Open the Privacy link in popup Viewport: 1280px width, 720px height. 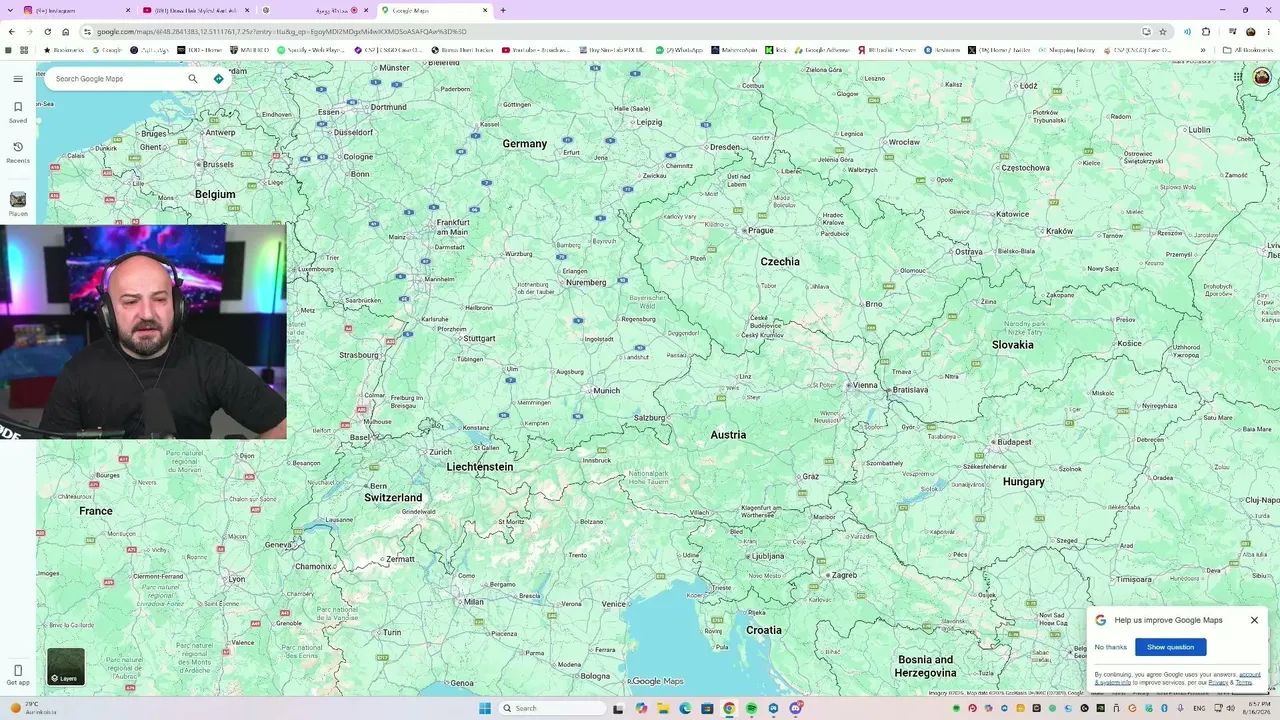1218,683
